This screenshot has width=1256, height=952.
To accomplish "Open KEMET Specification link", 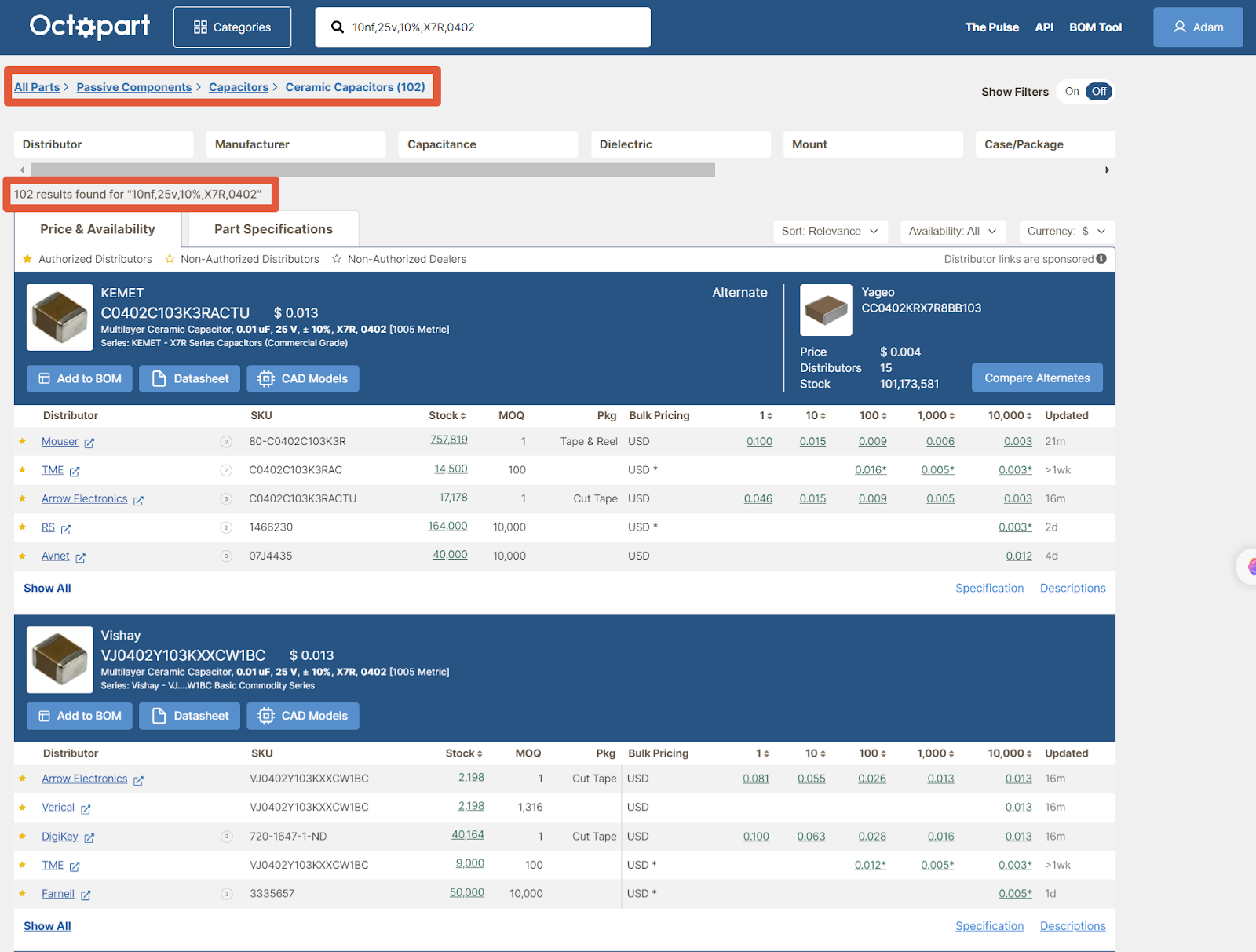I will pos(989,588).
